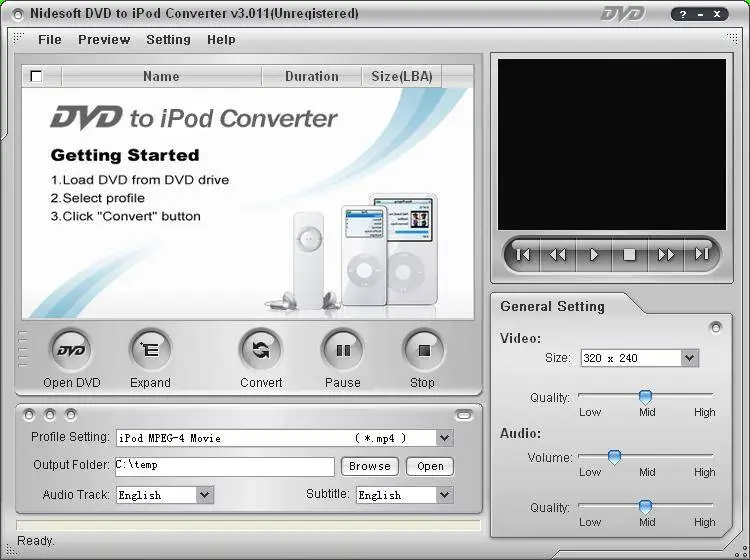Open the Preview menu
The width and height of the screenshot is (750, 560).
(104, 40)
